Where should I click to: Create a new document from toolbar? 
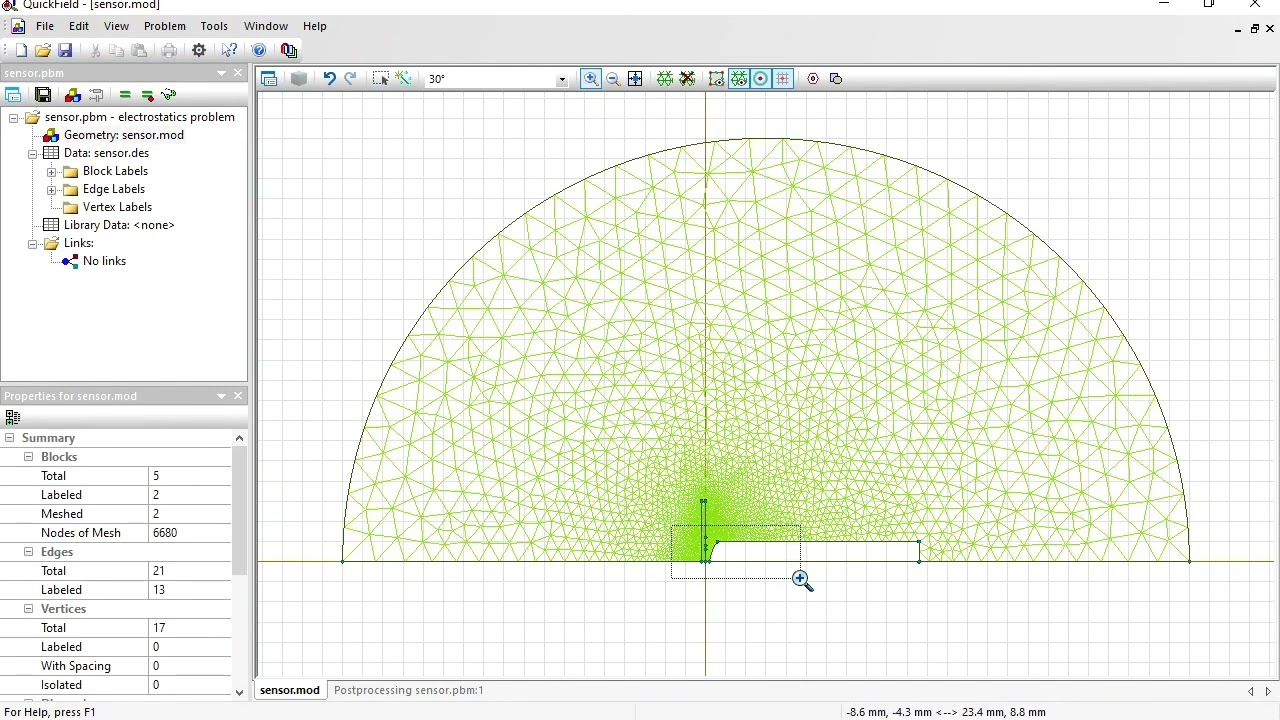pyautogui.click(x=21, y=50)
